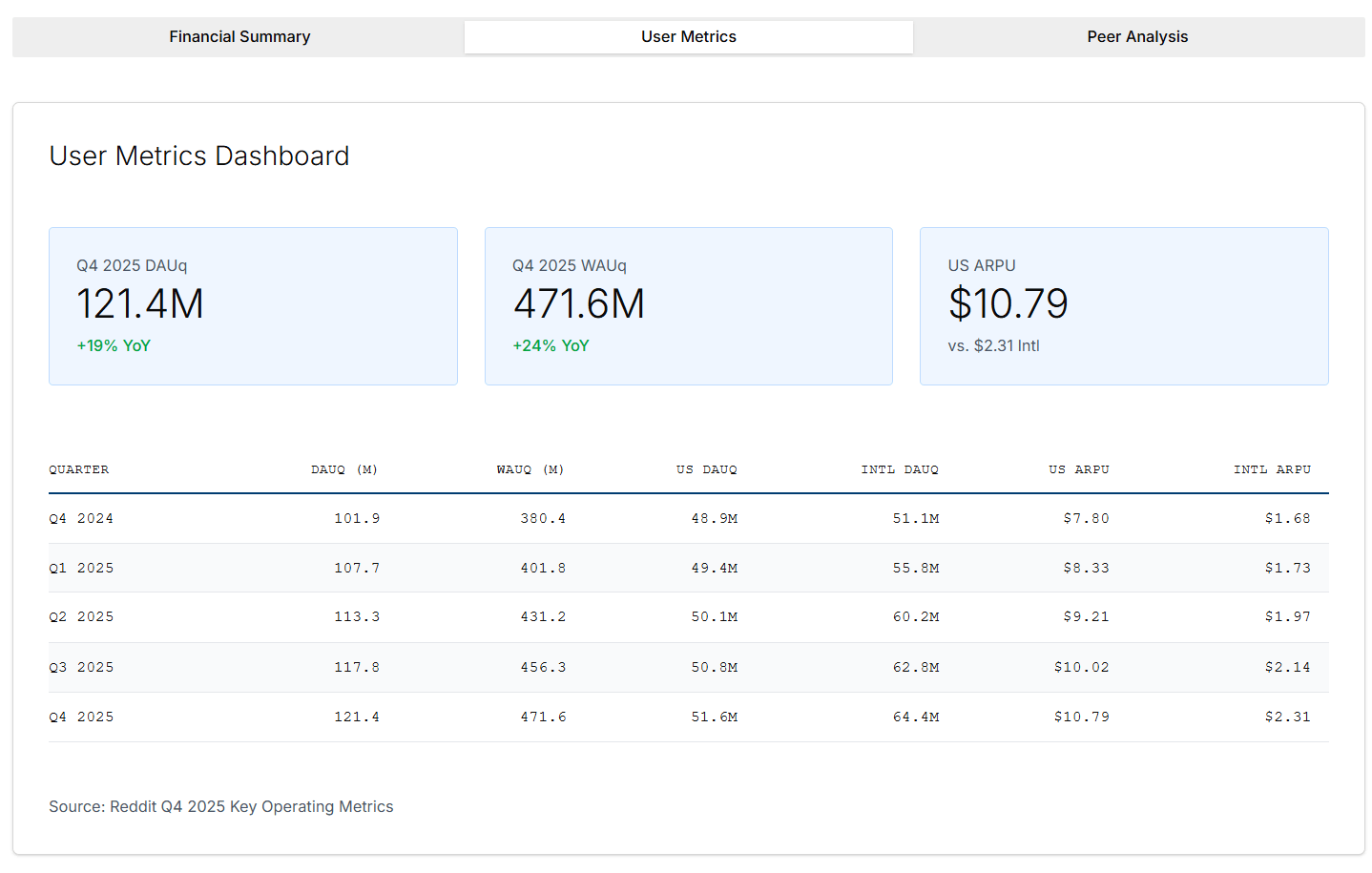1372x873 pixels.
Task: Select the large "121.4M" card value
Action: point(140,304)
